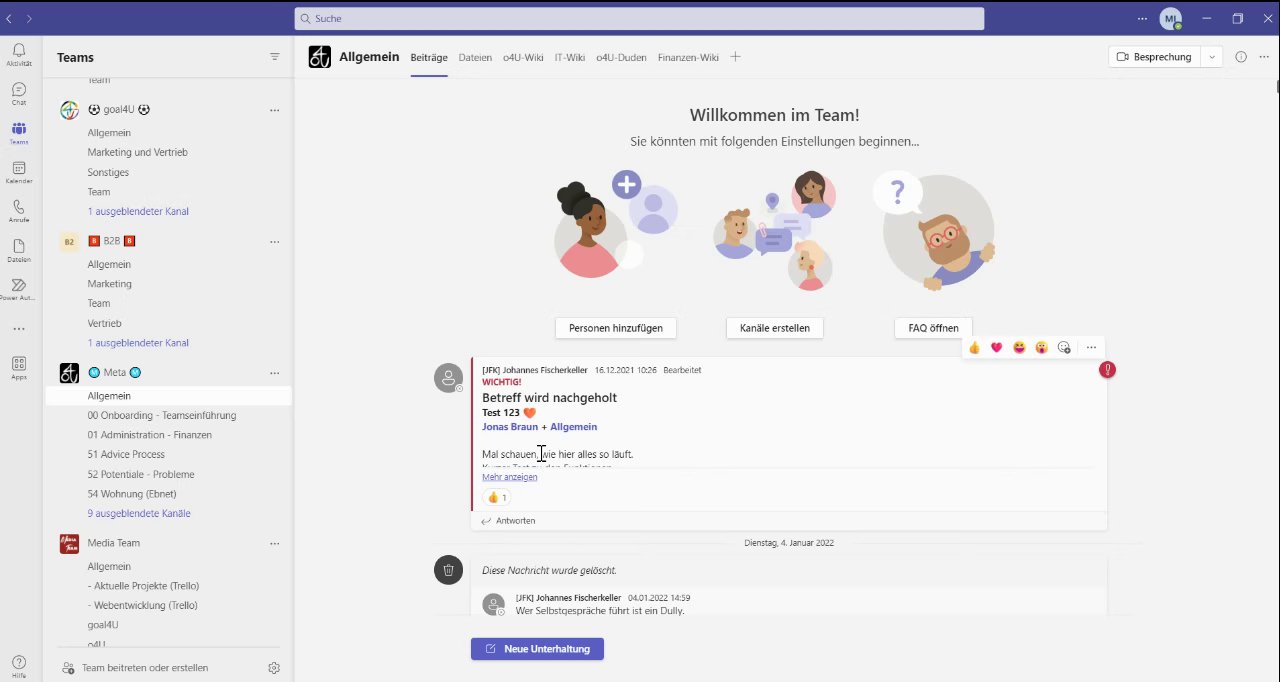Viewport: 1280px width, 682px height.
Task: Open more reactions picker icon
Action: coord(1064,347)
